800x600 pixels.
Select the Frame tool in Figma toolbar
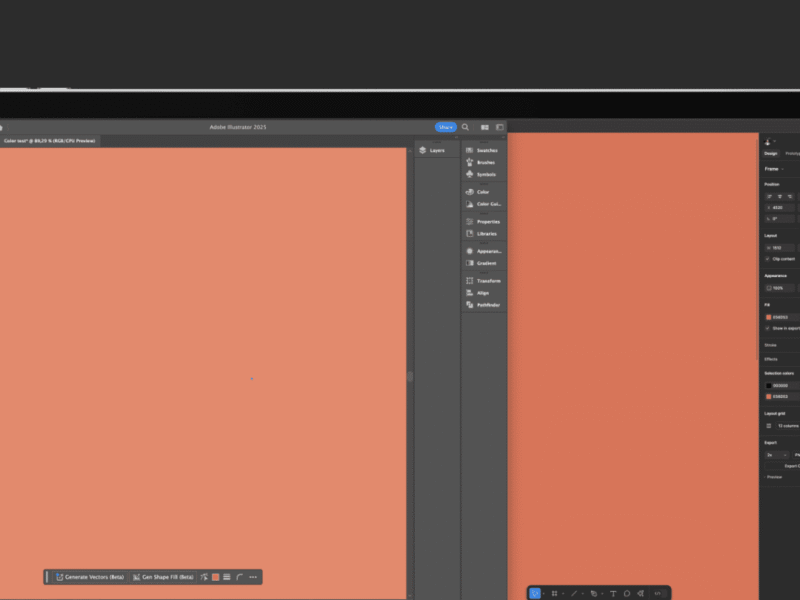click(555, 593)
